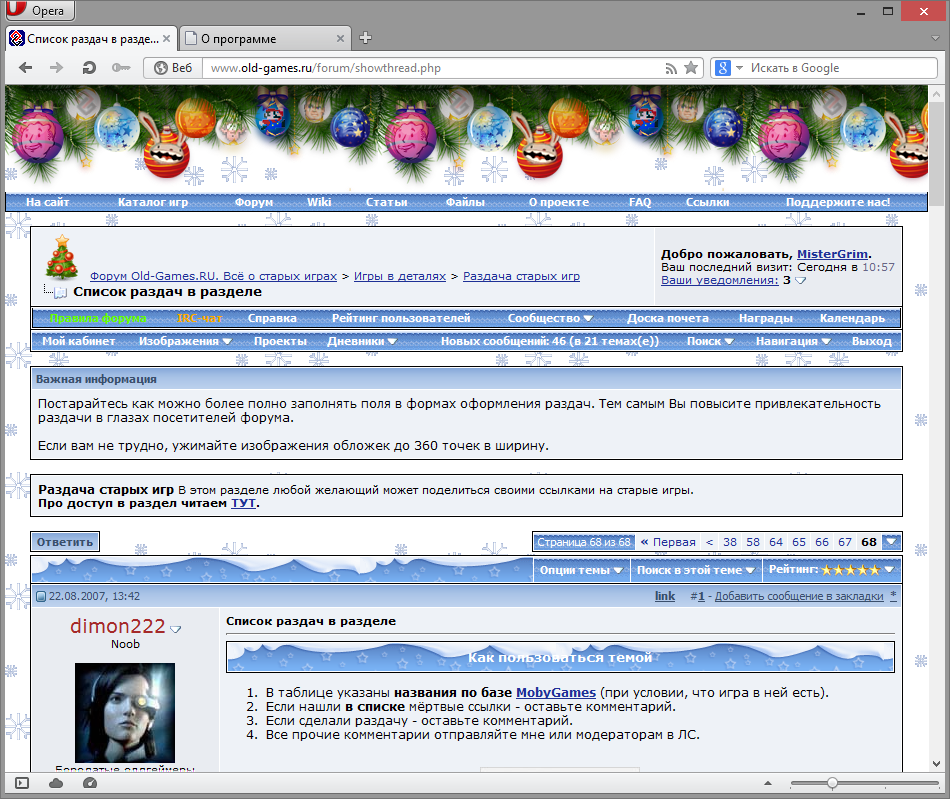This screenshot has width=950, height=799.
Task: Click the page vertical scrollbar
Action: coord(937,428)
